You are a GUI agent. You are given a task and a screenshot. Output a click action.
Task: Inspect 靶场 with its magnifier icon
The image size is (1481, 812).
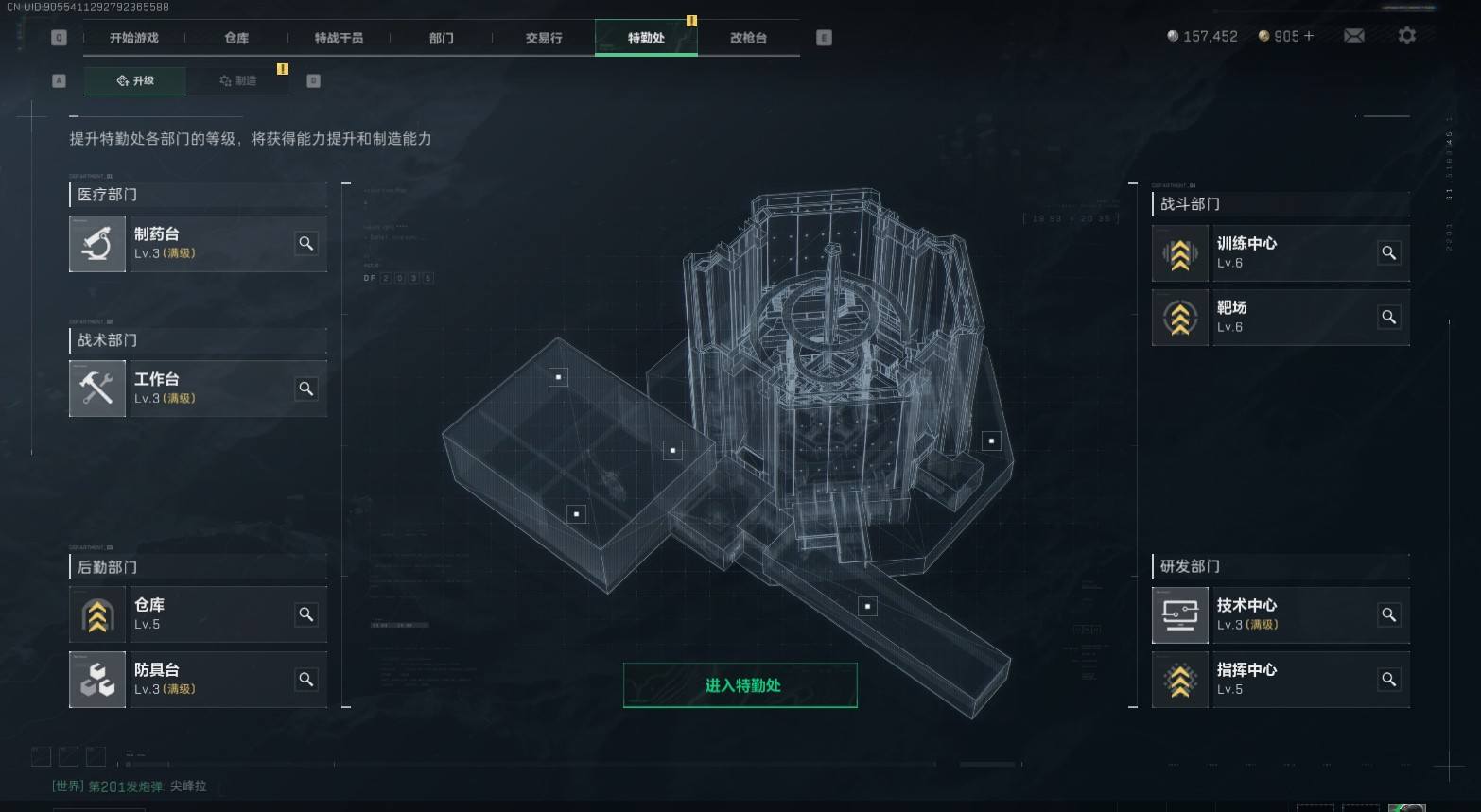[x=1388, y=317]
